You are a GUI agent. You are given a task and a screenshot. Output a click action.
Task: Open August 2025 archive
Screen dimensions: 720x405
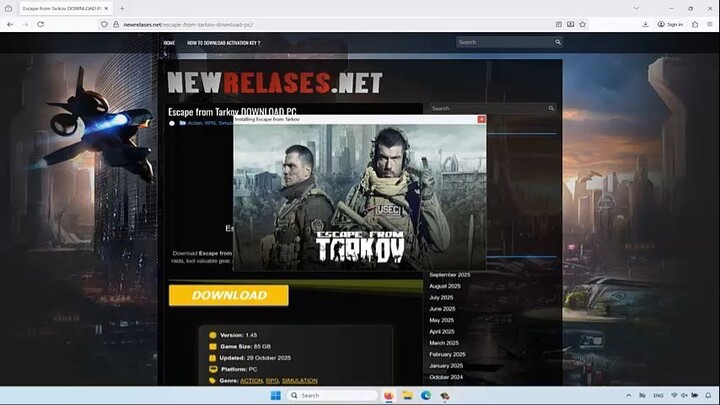click(x=445, y=286)
